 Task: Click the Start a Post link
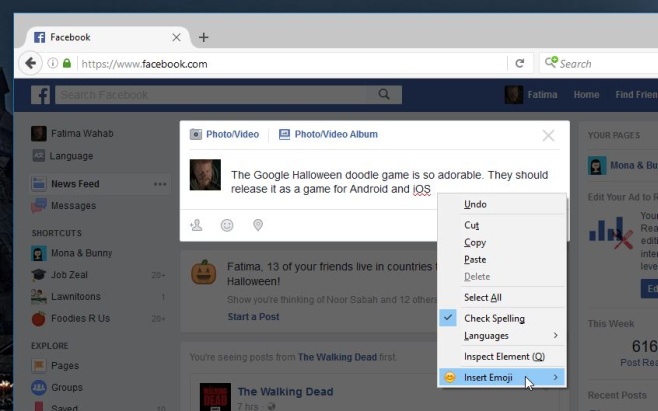253,317
